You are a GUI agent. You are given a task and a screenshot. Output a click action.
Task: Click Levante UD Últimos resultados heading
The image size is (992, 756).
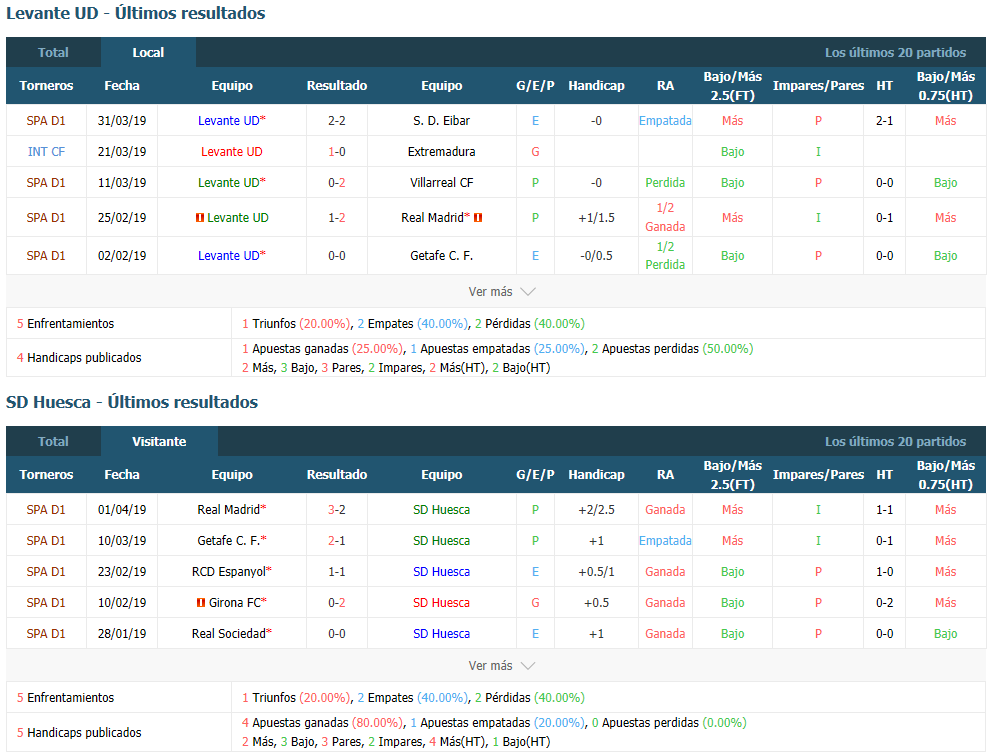coord(135,13)
